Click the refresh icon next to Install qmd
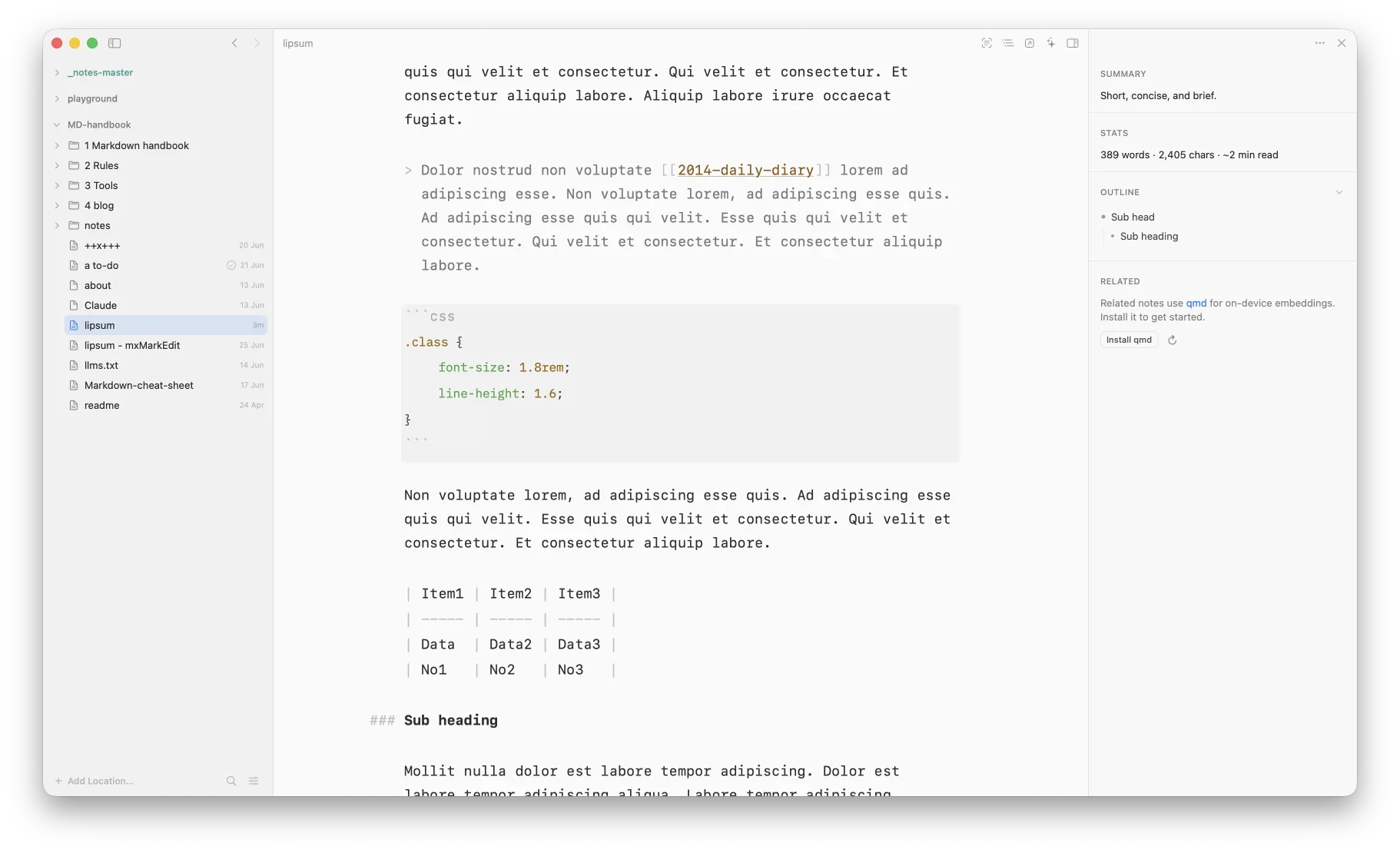 tap(1173, 340)
